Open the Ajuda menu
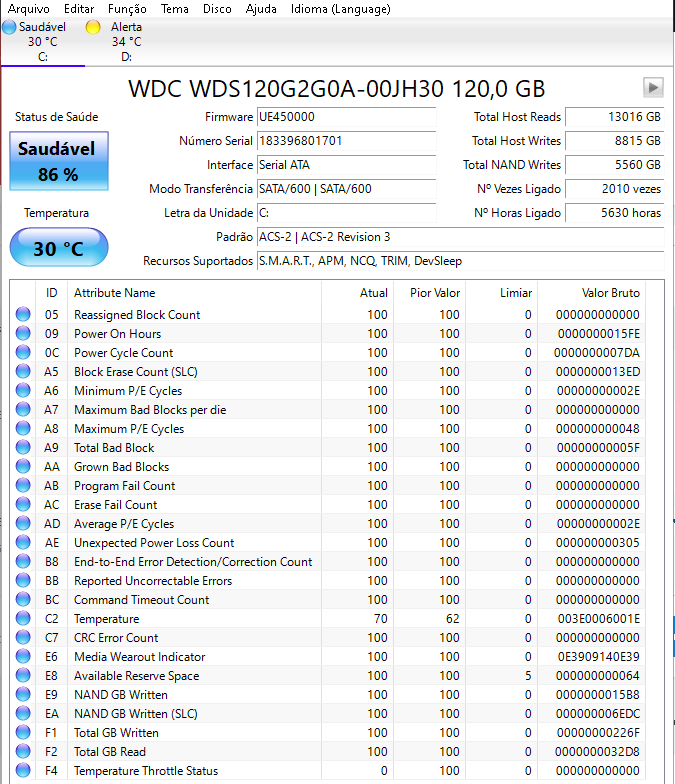675x784 pixels. point(261,9)
